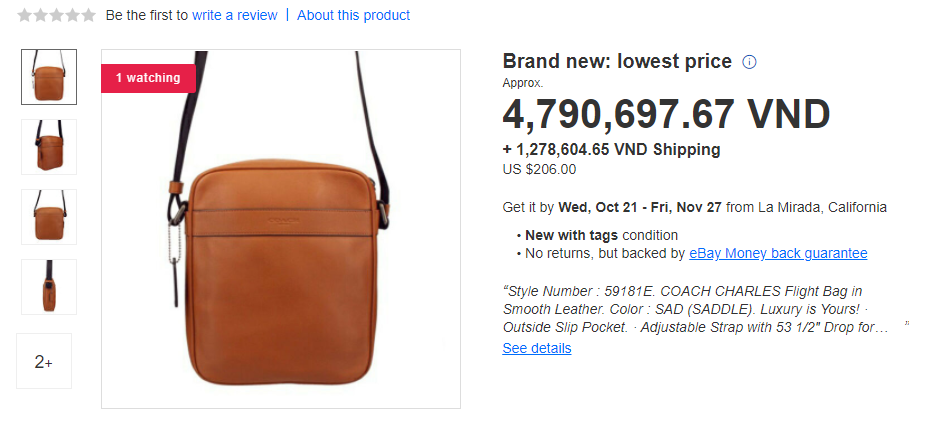This screenshot has width=937, height=437.
Task: Select third bag thumbnail
Action: (49, 217)
